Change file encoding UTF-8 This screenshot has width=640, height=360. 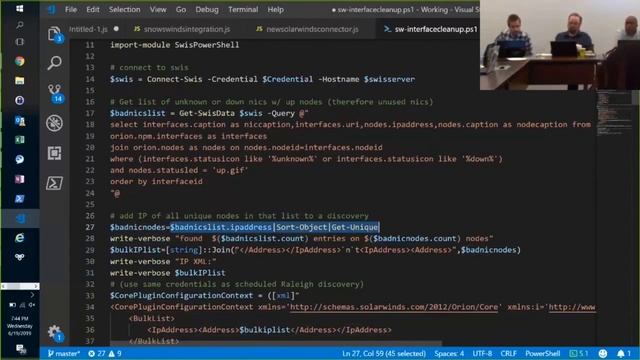click(482, 353)
